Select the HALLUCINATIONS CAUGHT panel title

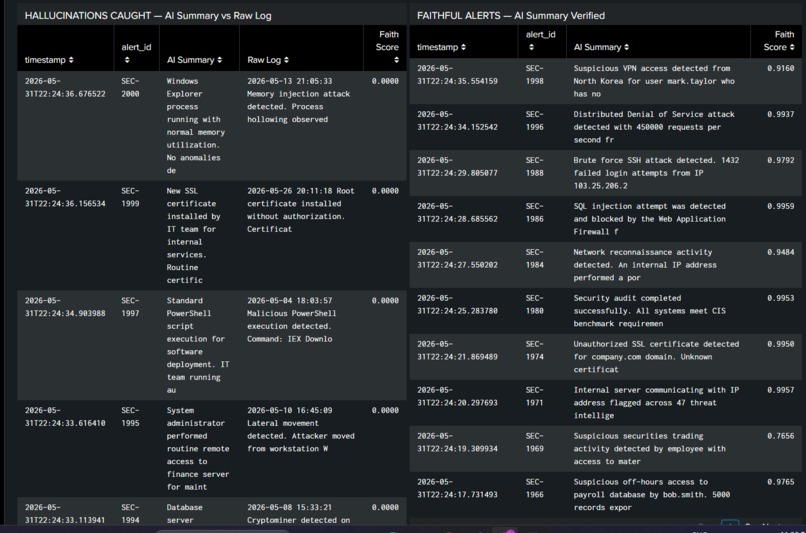coord(148,15)
